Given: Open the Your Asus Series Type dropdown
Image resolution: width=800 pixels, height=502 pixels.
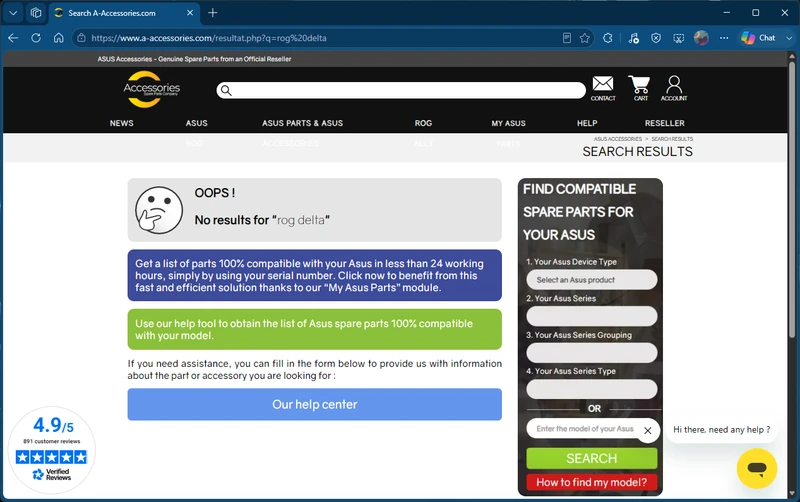Looking at the screenshot, I should tap(591, 389).
